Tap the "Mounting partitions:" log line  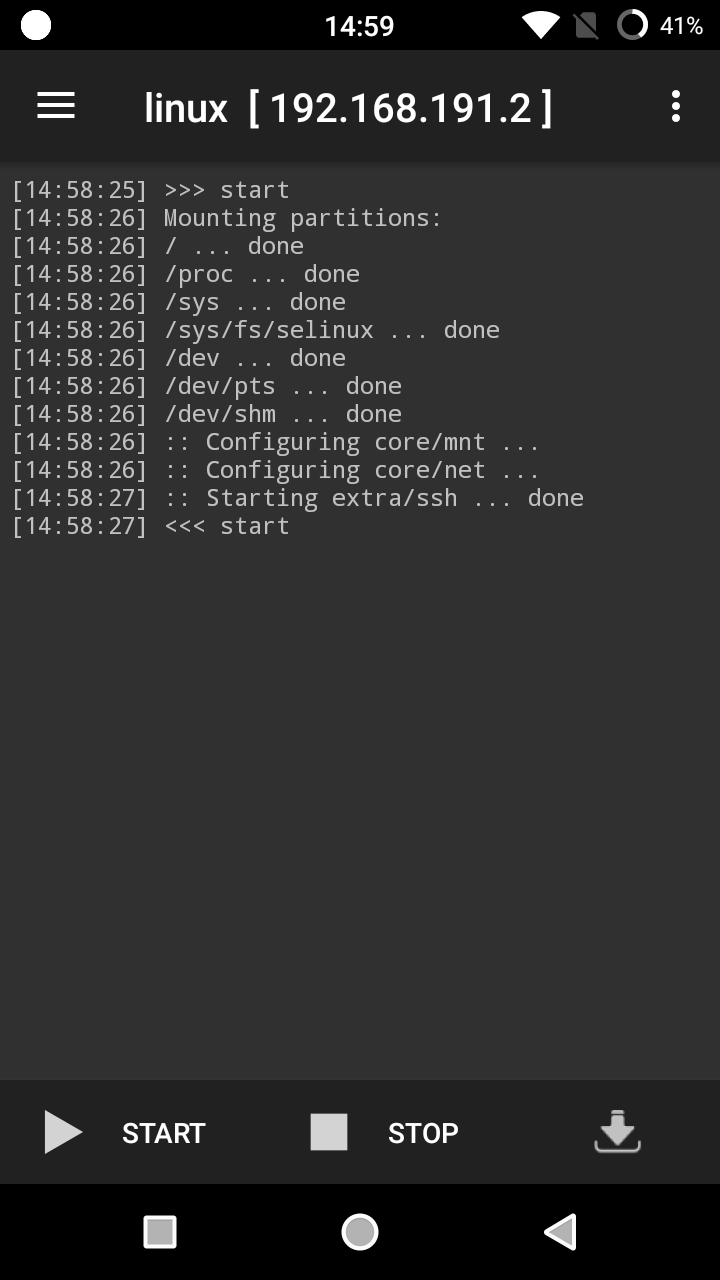click(302, 218)
